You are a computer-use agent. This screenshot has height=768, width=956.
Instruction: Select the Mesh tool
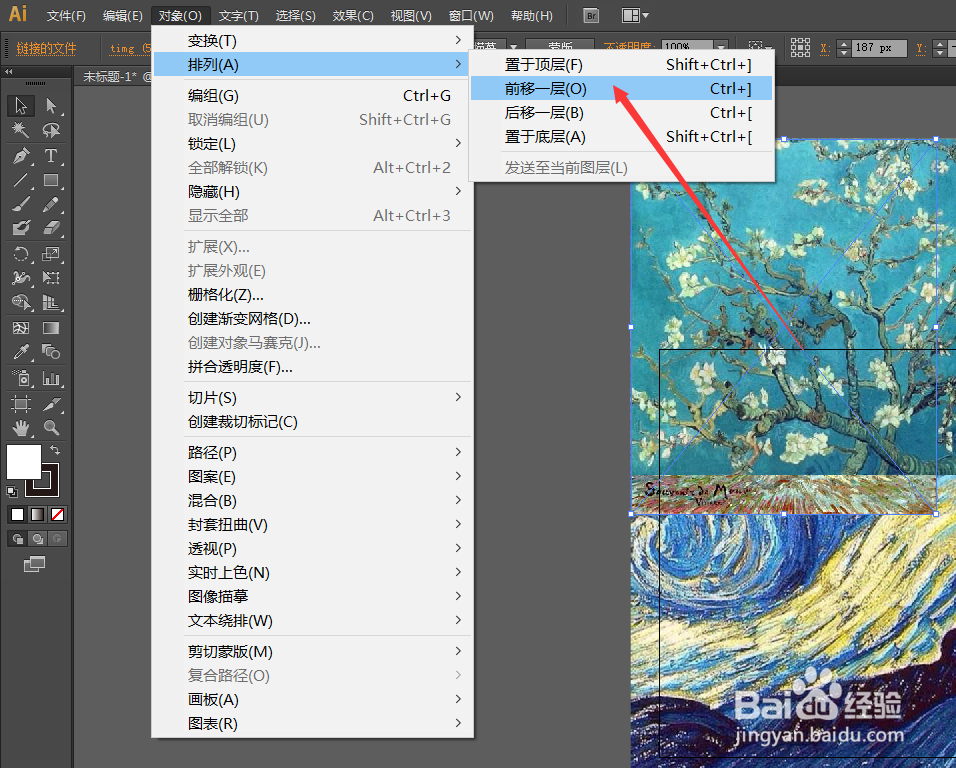tap(21, 328)
